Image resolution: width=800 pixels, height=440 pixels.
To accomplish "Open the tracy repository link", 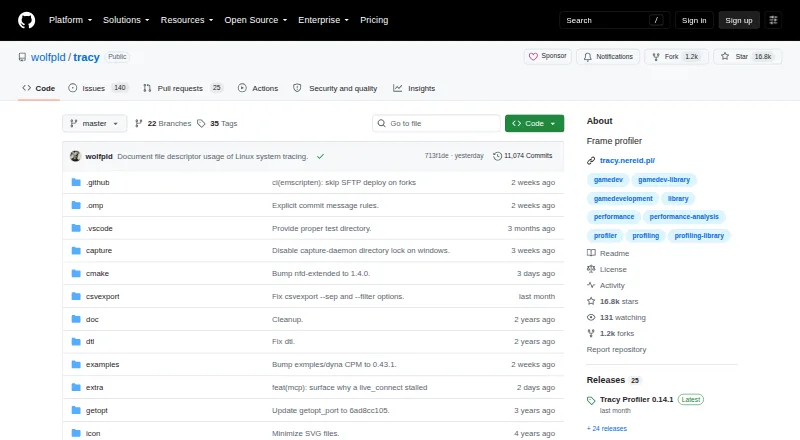I will [86, 57].
